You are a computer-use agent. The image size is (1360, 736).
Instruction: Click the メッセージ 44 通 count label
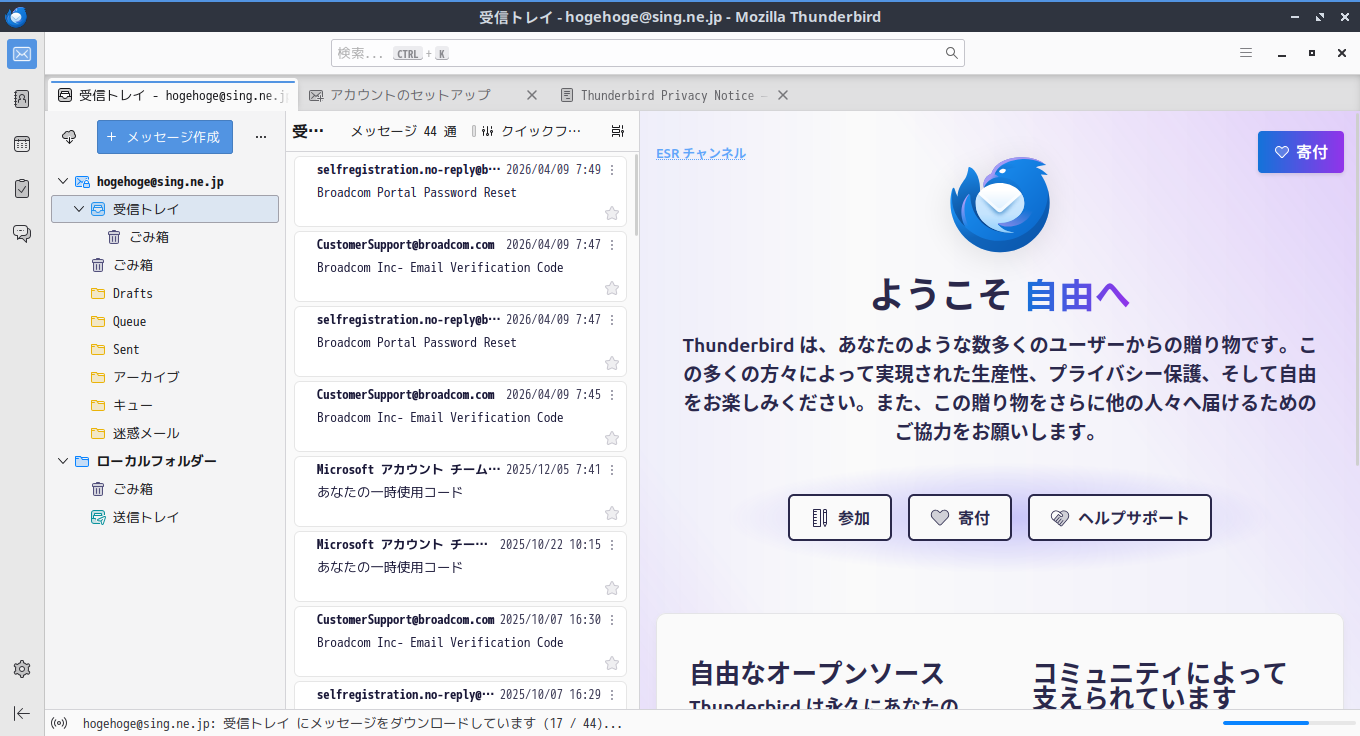click(404, 131)
